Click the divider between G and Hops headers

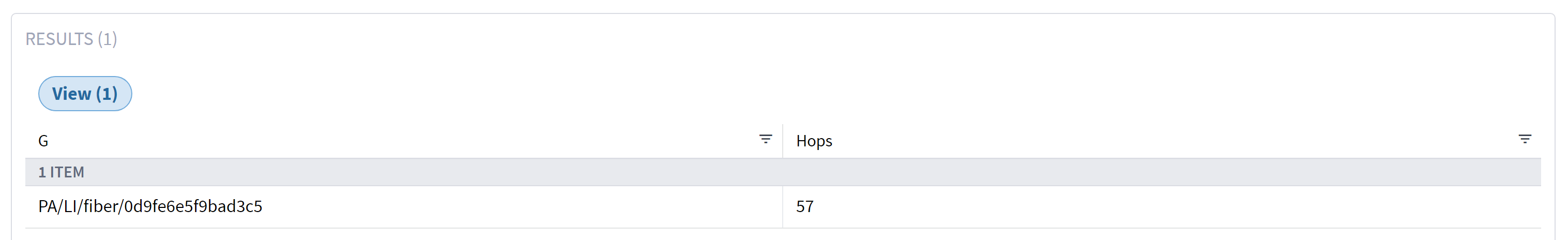click(782, 141)
